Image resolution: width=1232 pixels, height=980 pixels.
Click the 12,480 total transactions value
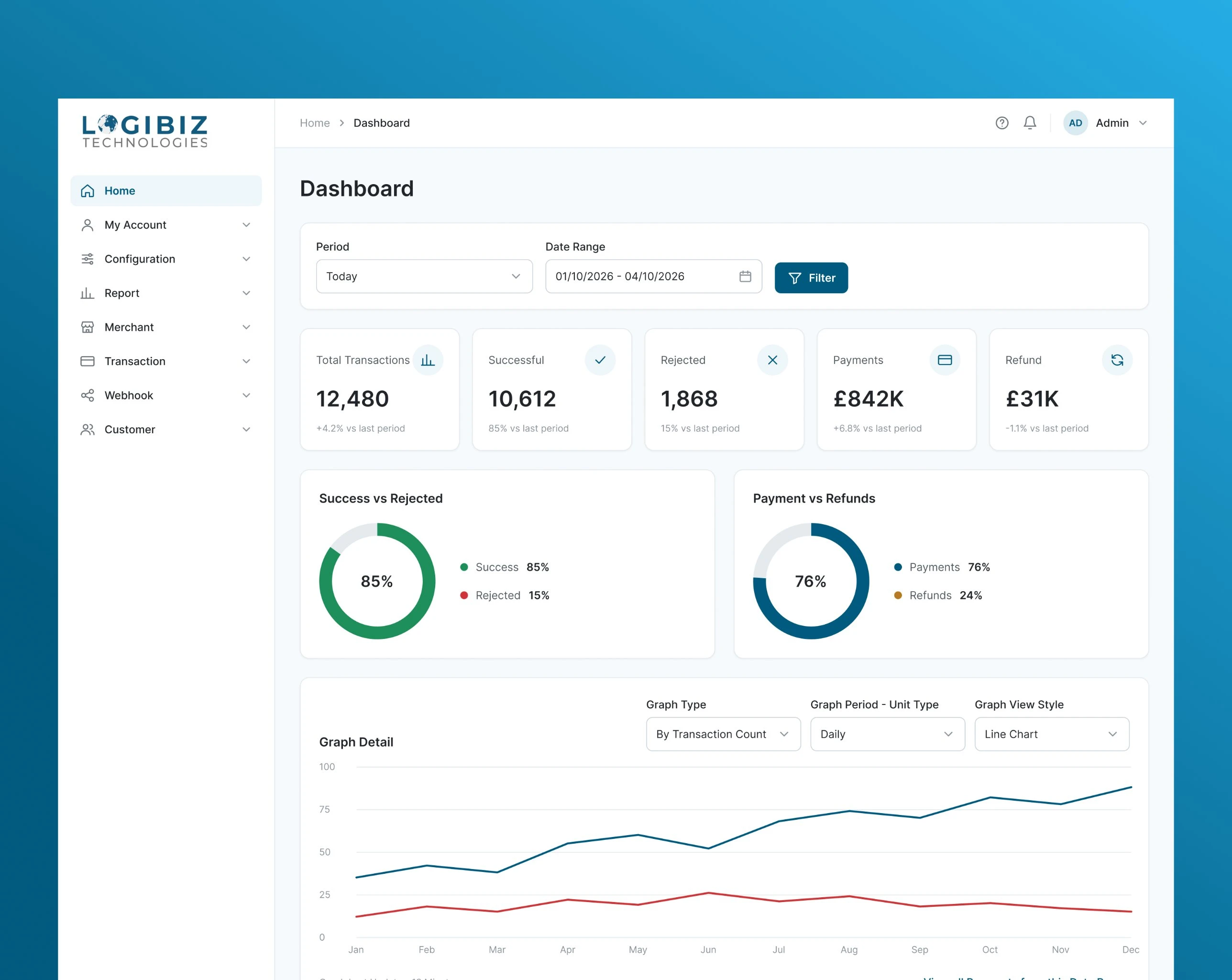click(x=352, y=399)
